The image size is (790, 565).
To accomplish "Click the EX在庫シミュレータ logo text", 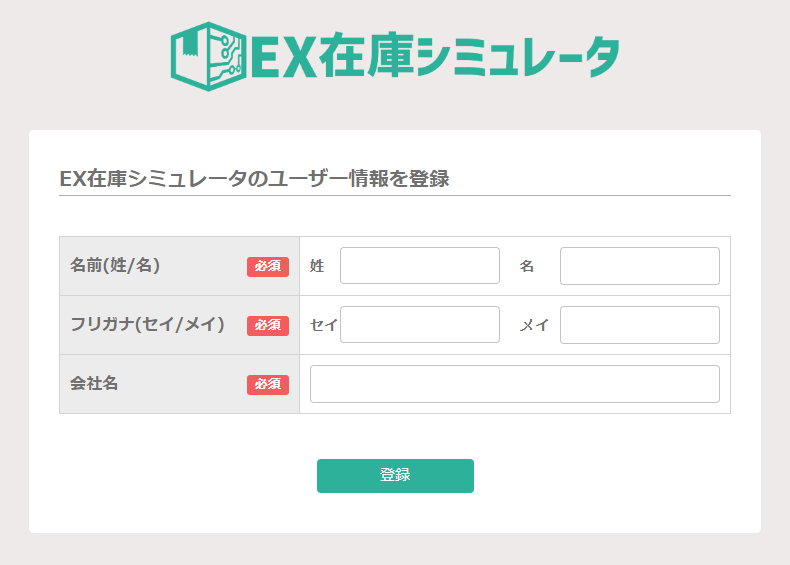I will [x=434, y=57].
